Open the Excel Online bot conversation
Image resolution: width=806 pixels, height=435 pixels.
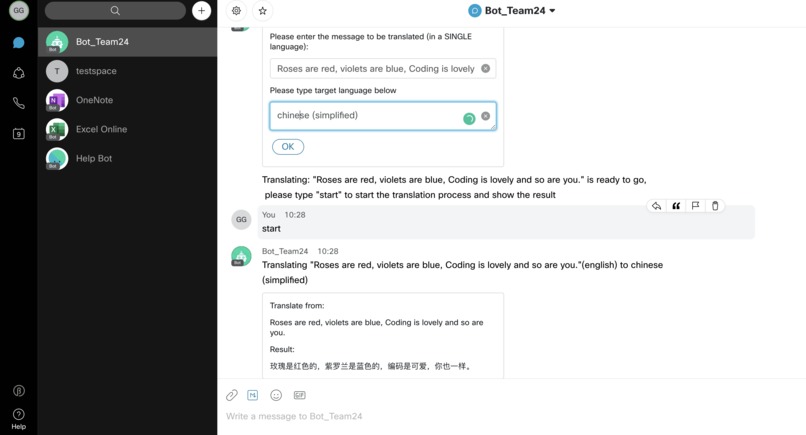point(127,130)
